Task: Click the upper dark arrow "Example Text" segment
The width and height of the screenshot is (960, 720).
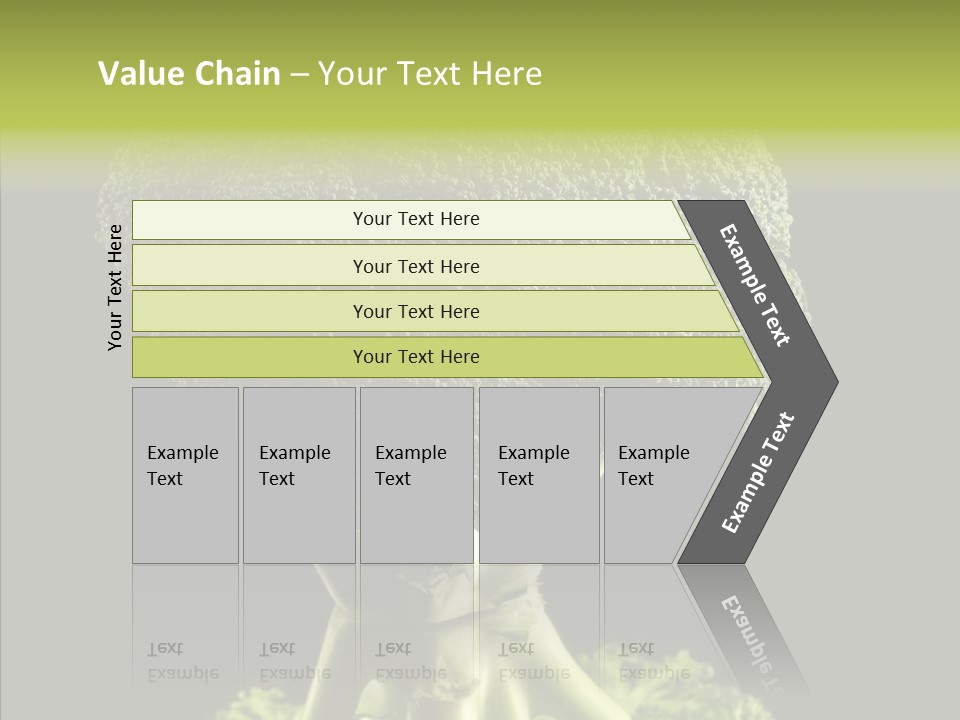Action: (755, 285)
